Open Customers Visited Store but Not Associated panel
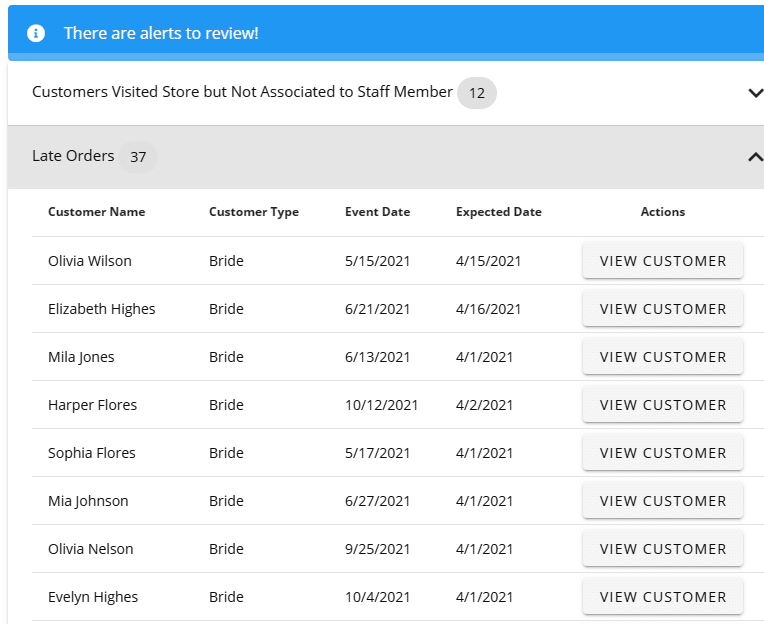The width and height of the screenshot is (764, 624). coord(242,92)
